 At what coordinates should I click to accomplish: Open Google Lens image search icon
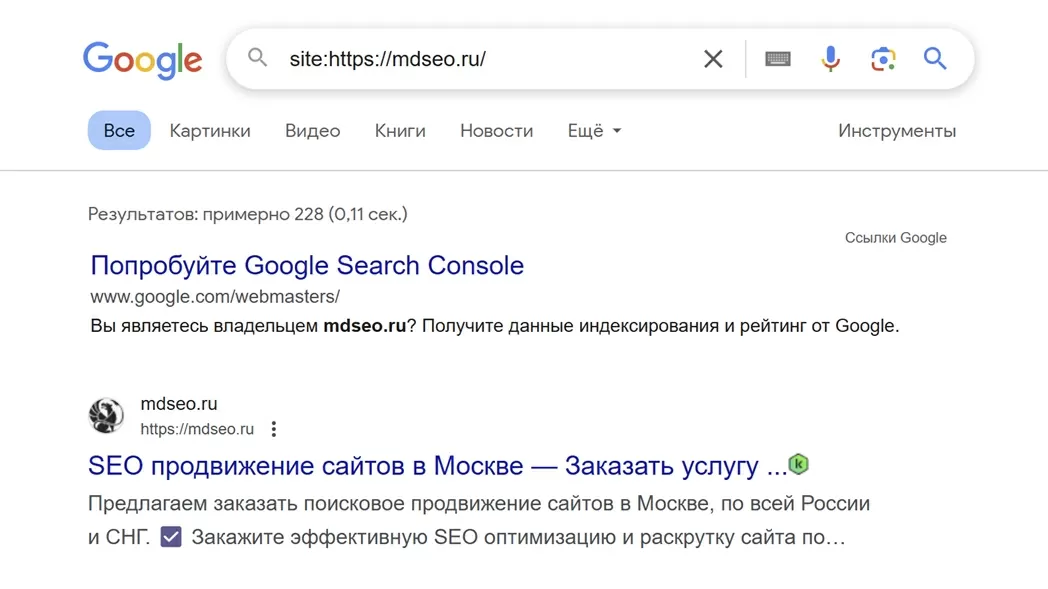(883, 59)
